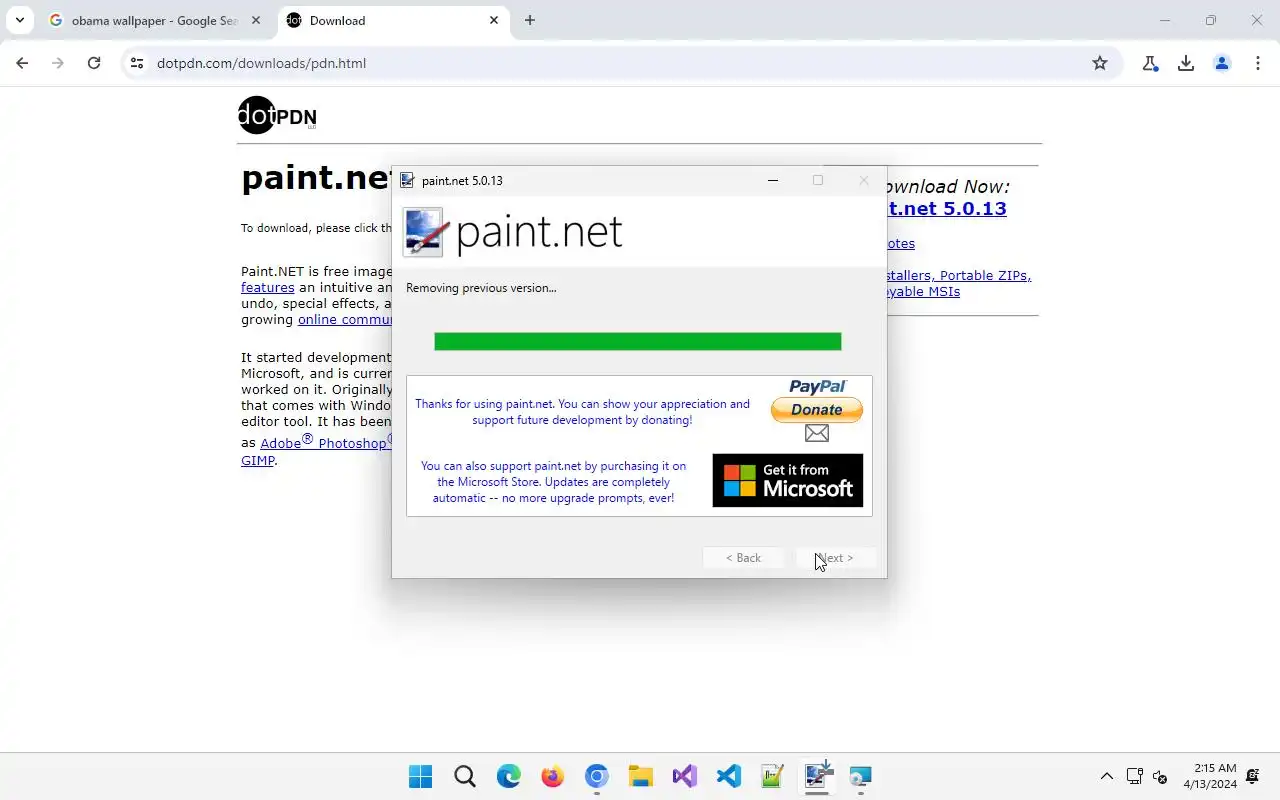This screenshot has height=800, width=1280.
Task: Open the Adobe Photoshop link
Action: coord(325,442)
